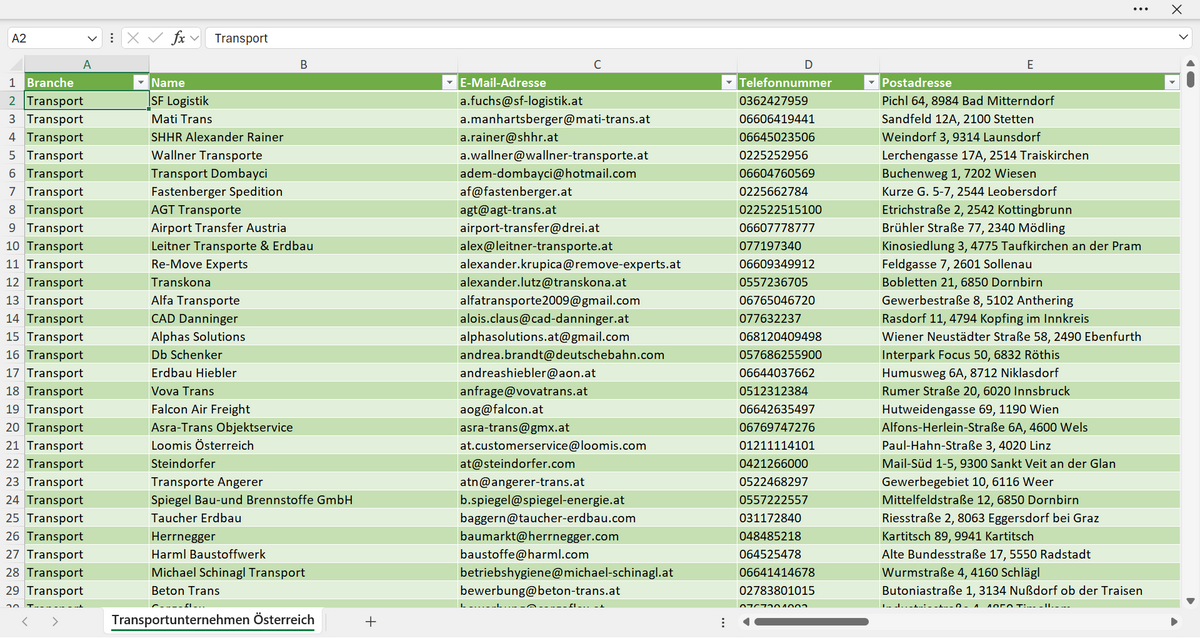Expand the Name Box dropdown
The image size is (1200, 638).
click(x=94, y=38)
